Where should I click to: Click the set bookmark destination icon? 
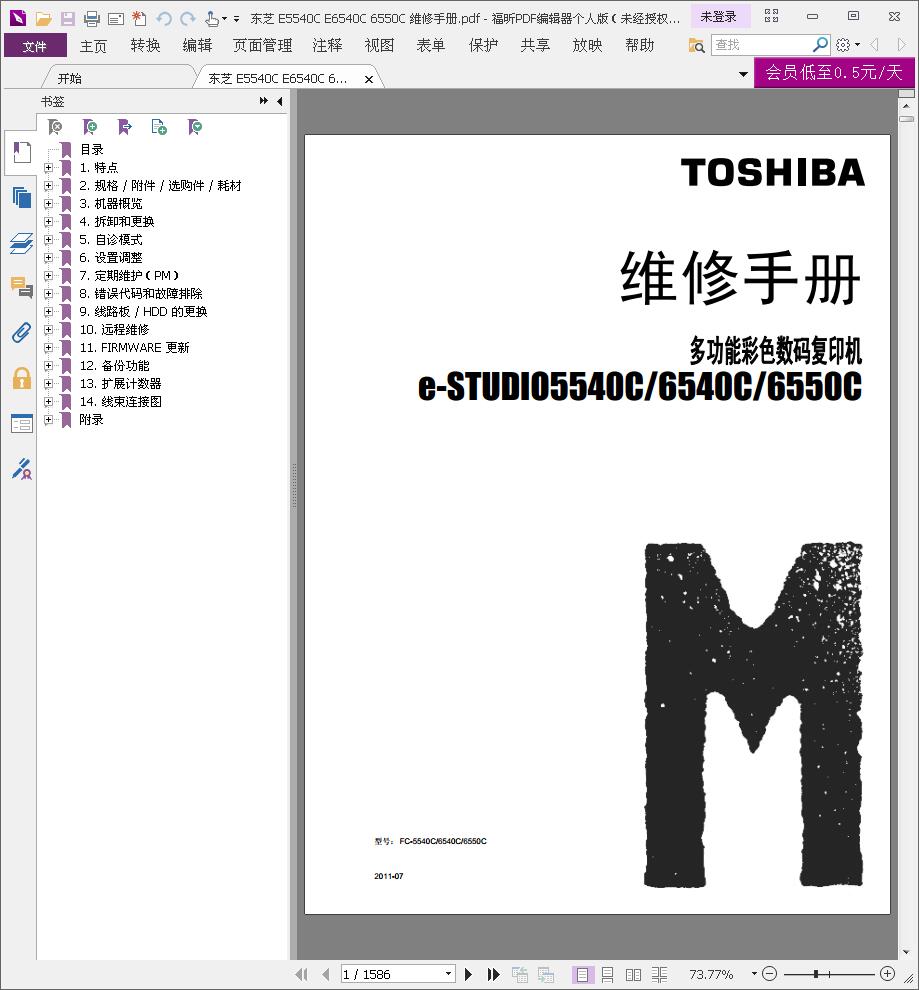(x=124, y=128)
